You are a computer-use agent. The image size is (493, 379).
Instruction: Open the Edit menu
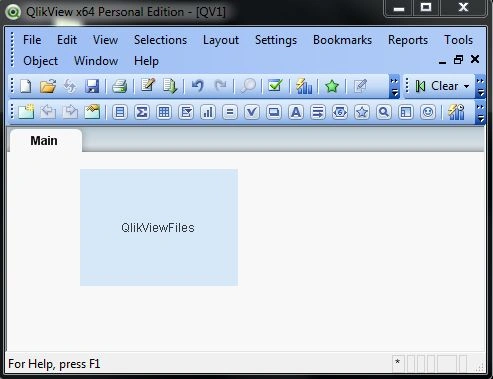(67, 40)
